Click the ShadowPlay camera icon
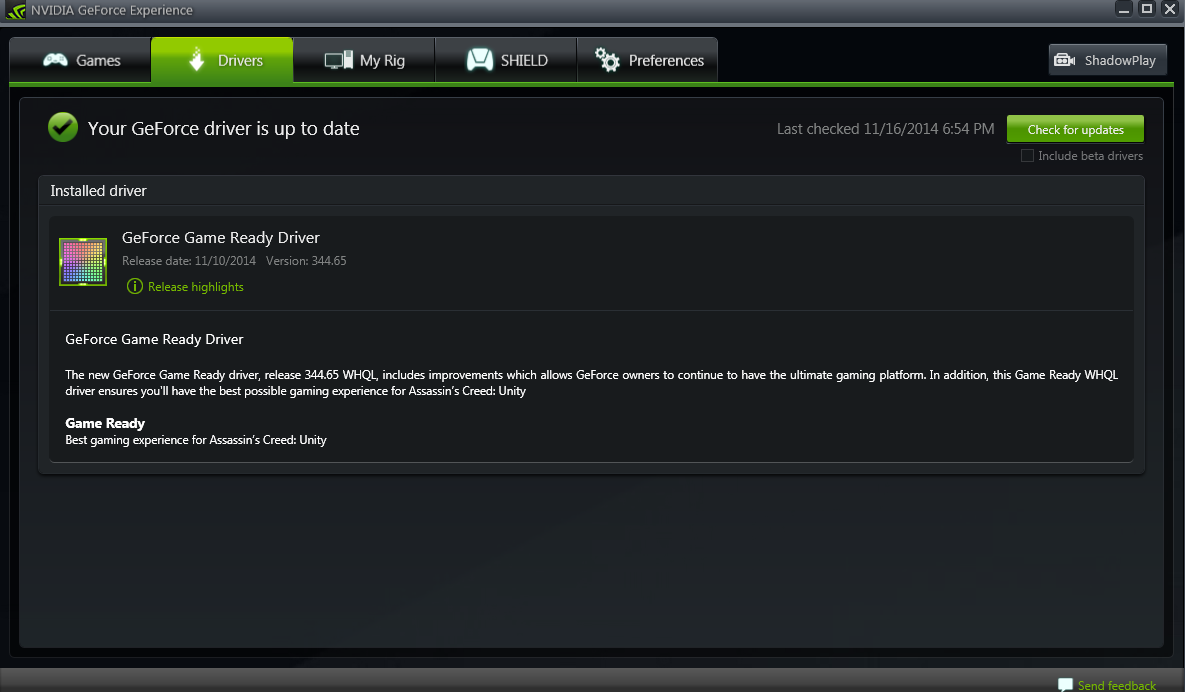This screenshot has width=1185, height=692. [x=1065, y=60]
